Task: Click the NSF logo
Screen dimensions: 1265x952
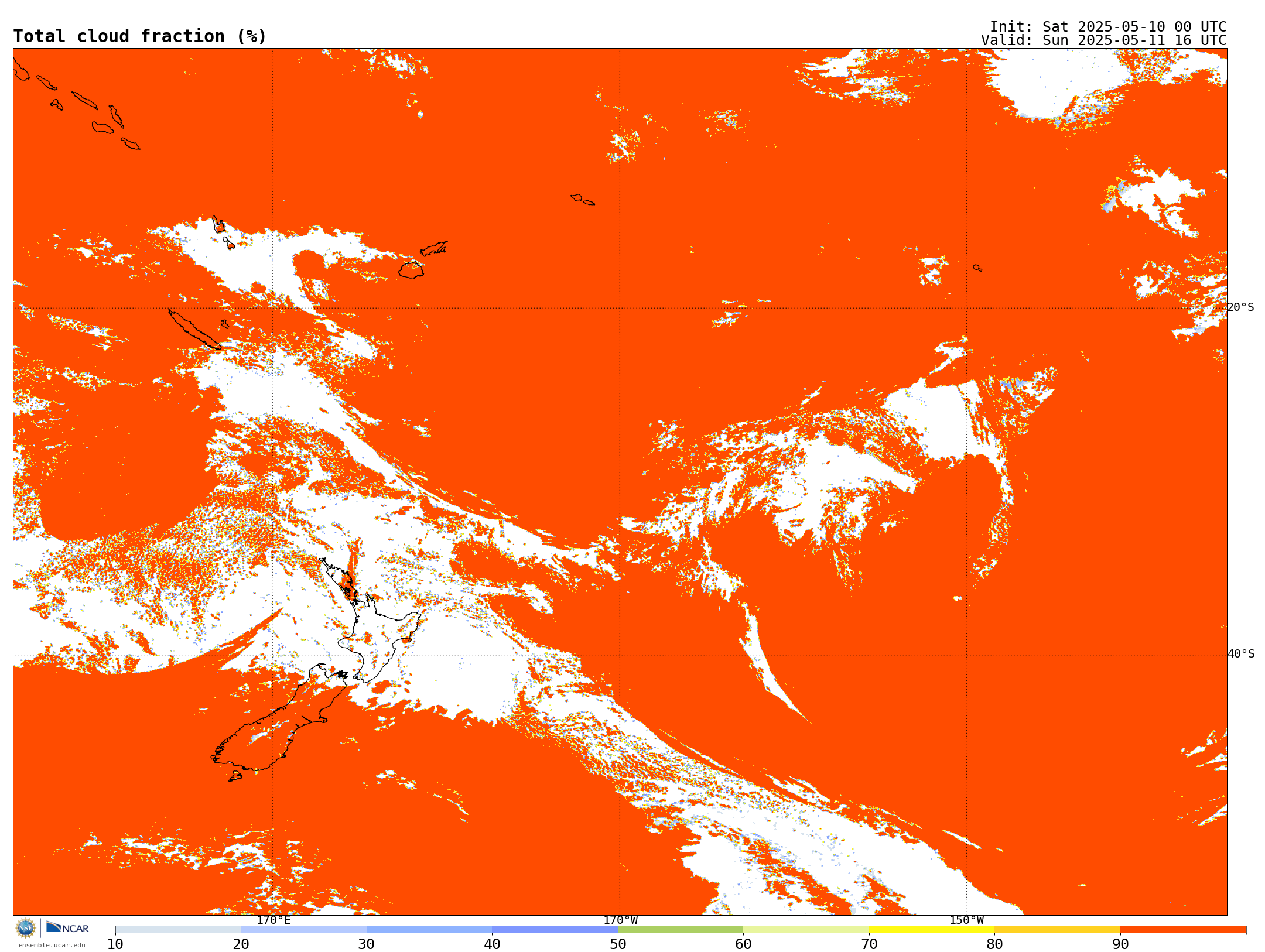Action: pos(26,927)
